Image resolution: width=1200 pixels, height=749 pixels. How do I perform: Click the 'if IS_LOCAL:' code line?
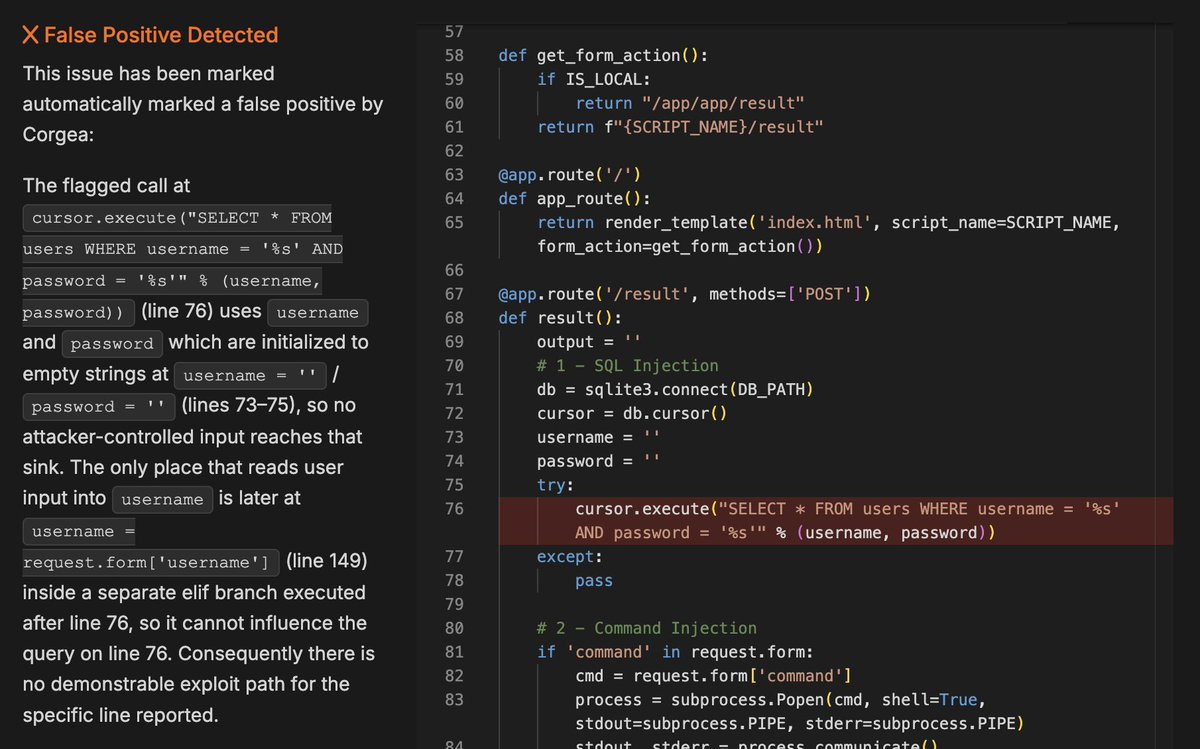[594, 80]
